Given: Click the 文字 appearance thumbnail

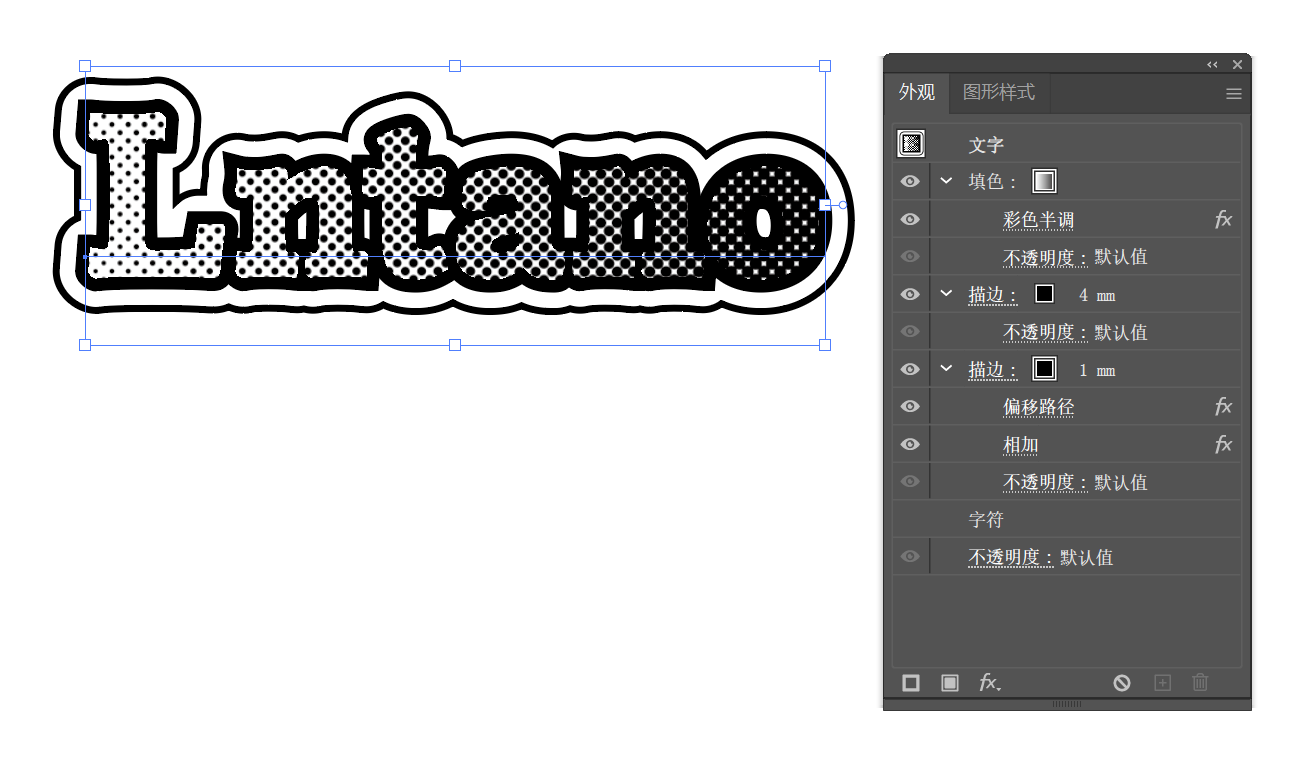Looking at the screenshot, I should point(911,144).
